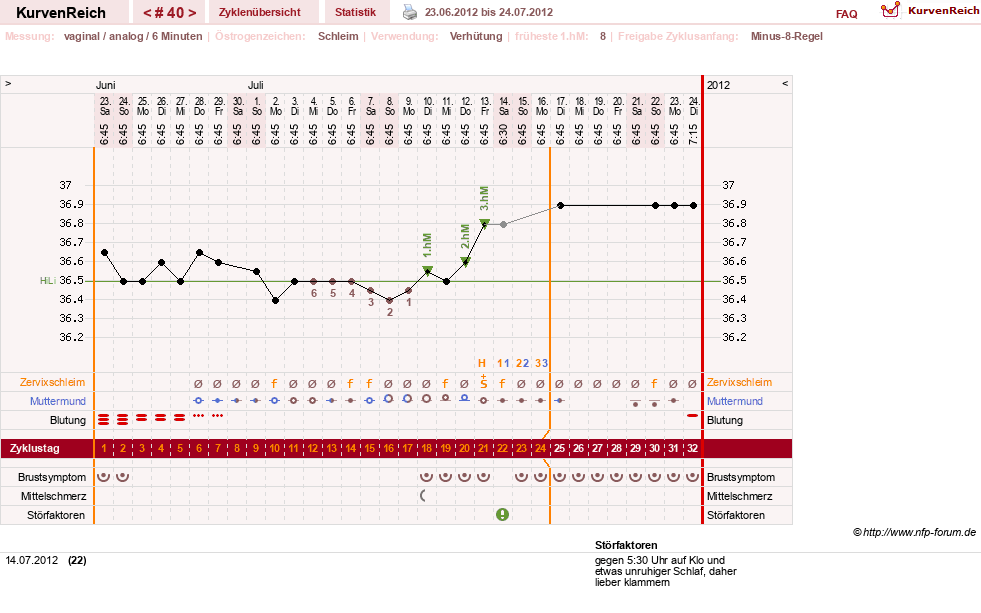981x613 pixels.
Task: Click the 'Minus-8-Regel' value
Action: [x=786, y=36]
